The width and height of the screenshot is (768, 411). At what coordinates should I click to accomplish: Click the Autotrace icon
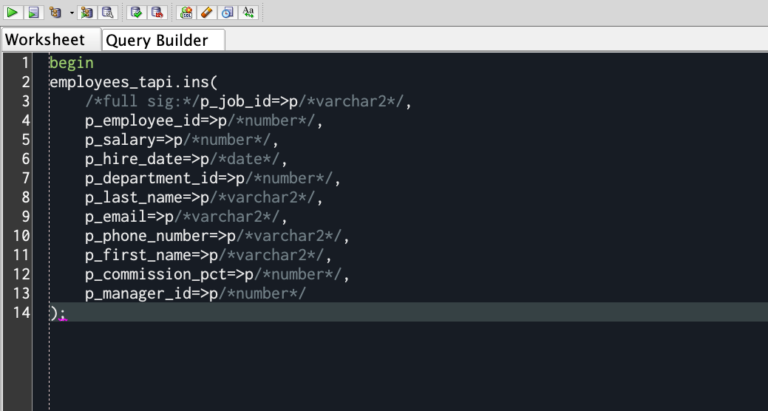click(x=87, y=12)
